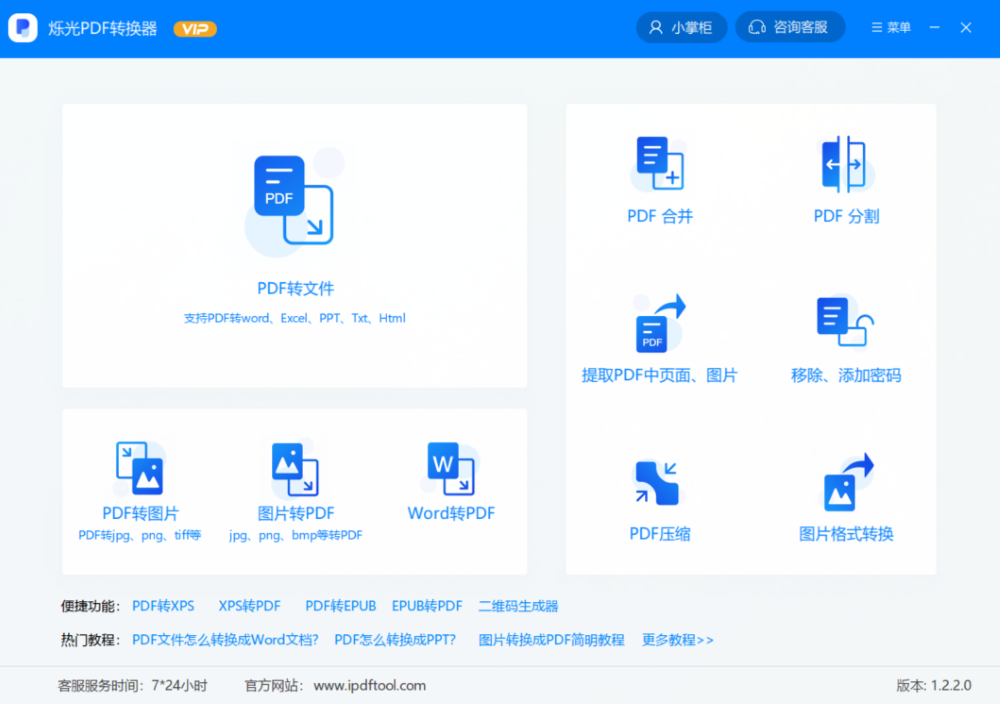Select the PDF转图片 icon

(x=140, y=468)
